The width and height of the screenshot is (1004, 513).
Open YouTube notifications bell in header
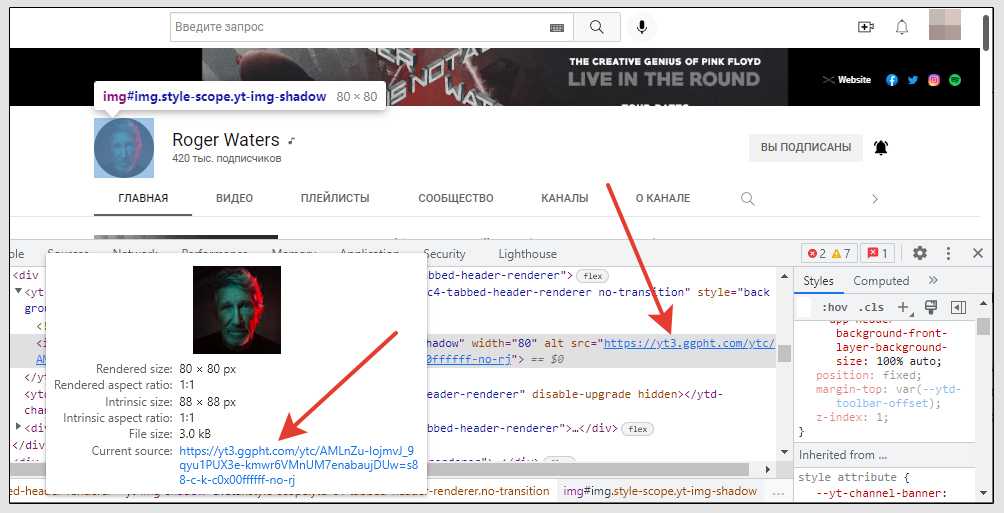[x=902, y=27]
